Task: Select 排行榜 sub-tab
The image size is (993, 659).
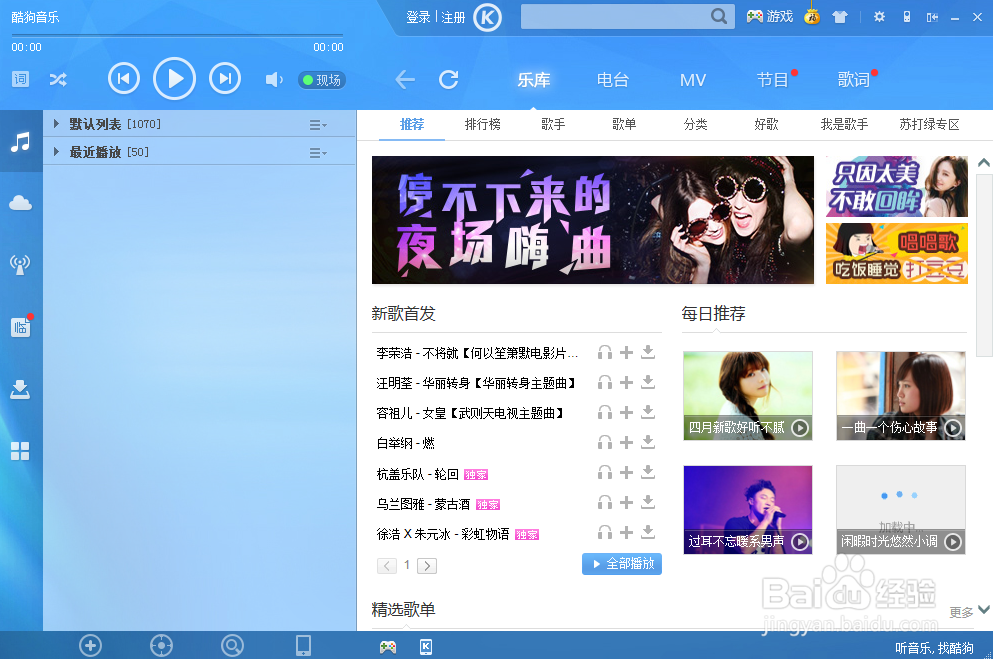Action: point(483,124)
